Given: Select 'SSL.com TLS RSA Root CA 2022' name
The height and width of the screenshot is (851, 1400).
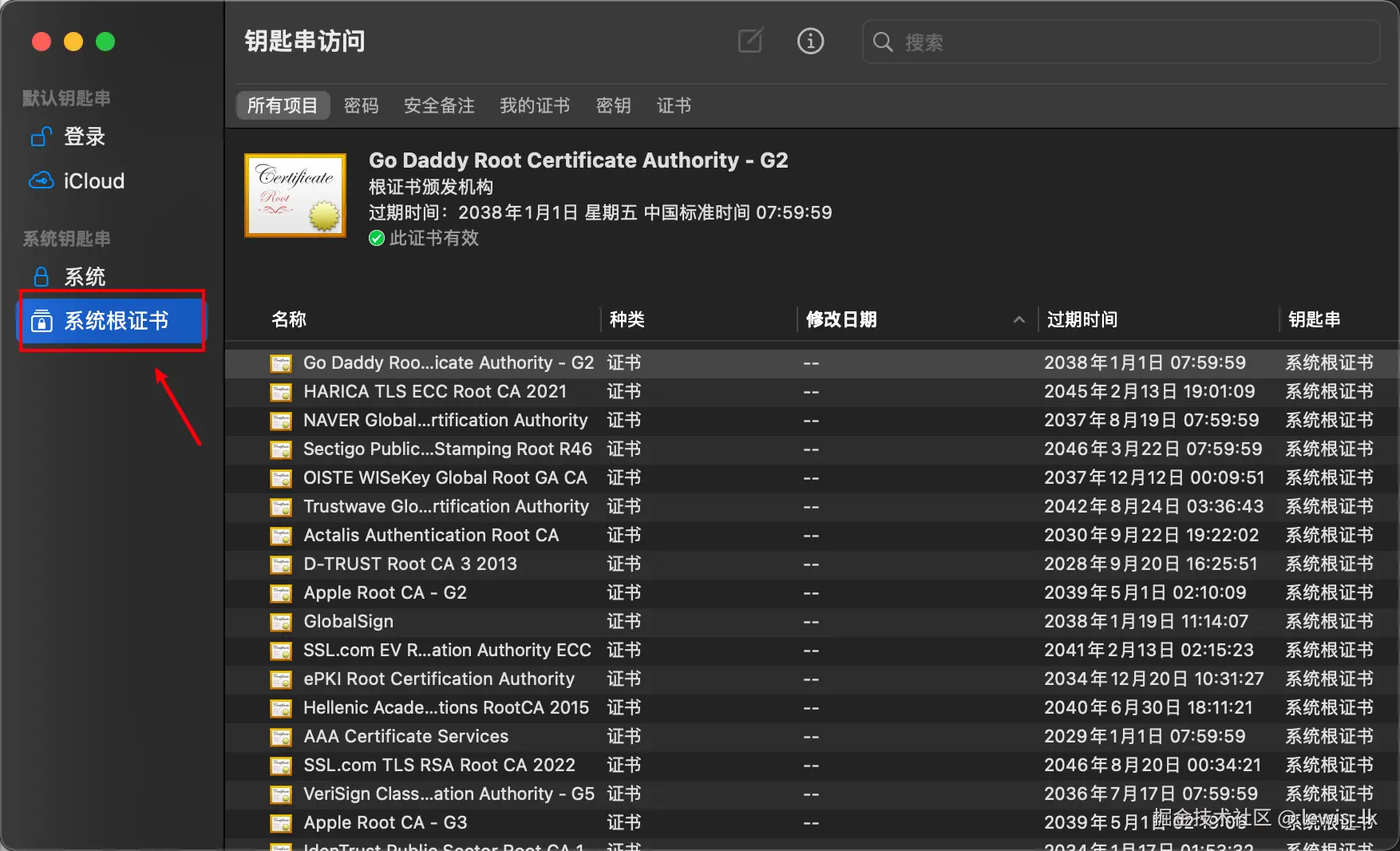Looking at the screenshot, I should (x=439, y=765).
